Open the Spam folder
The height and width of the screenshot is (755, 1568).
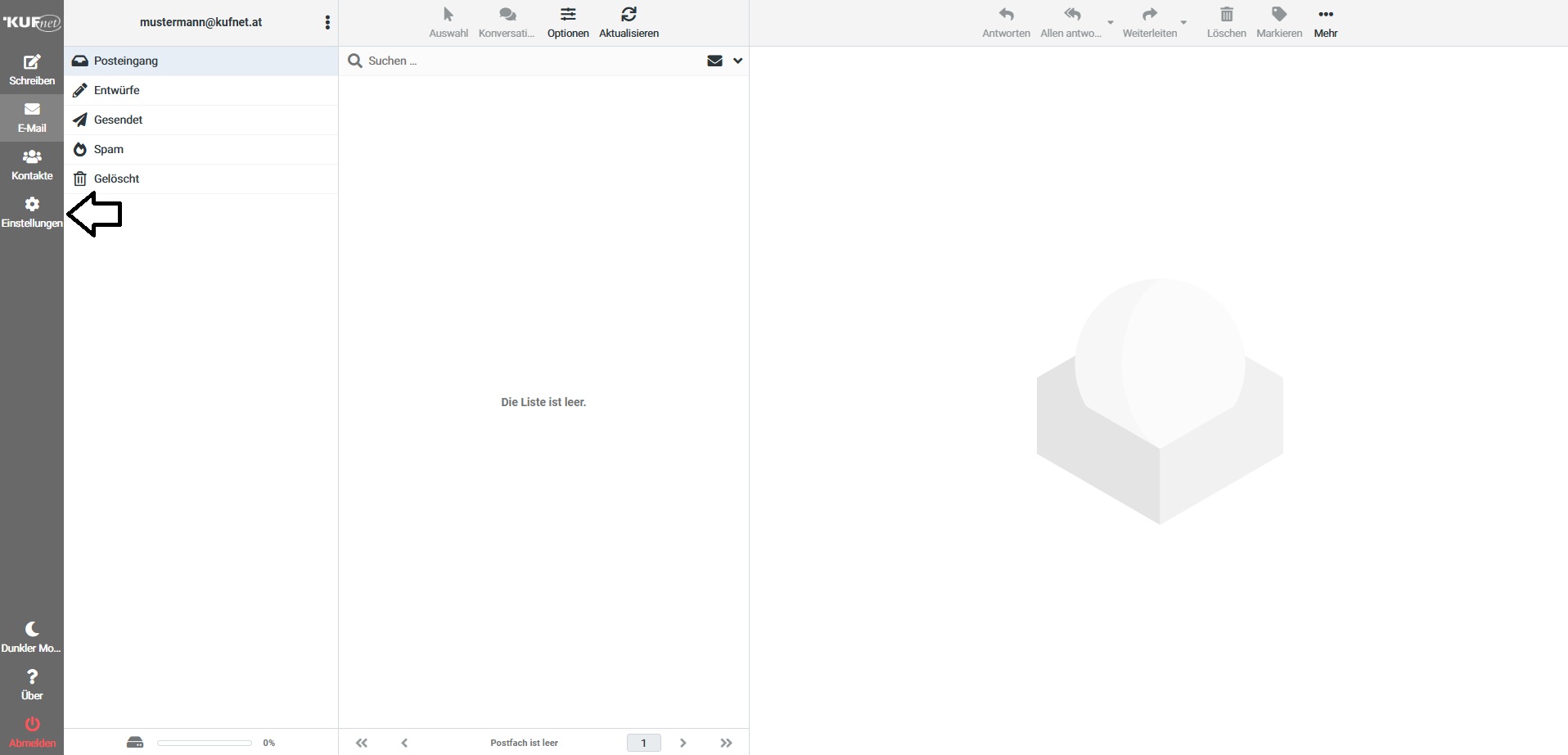click(109, 149)
